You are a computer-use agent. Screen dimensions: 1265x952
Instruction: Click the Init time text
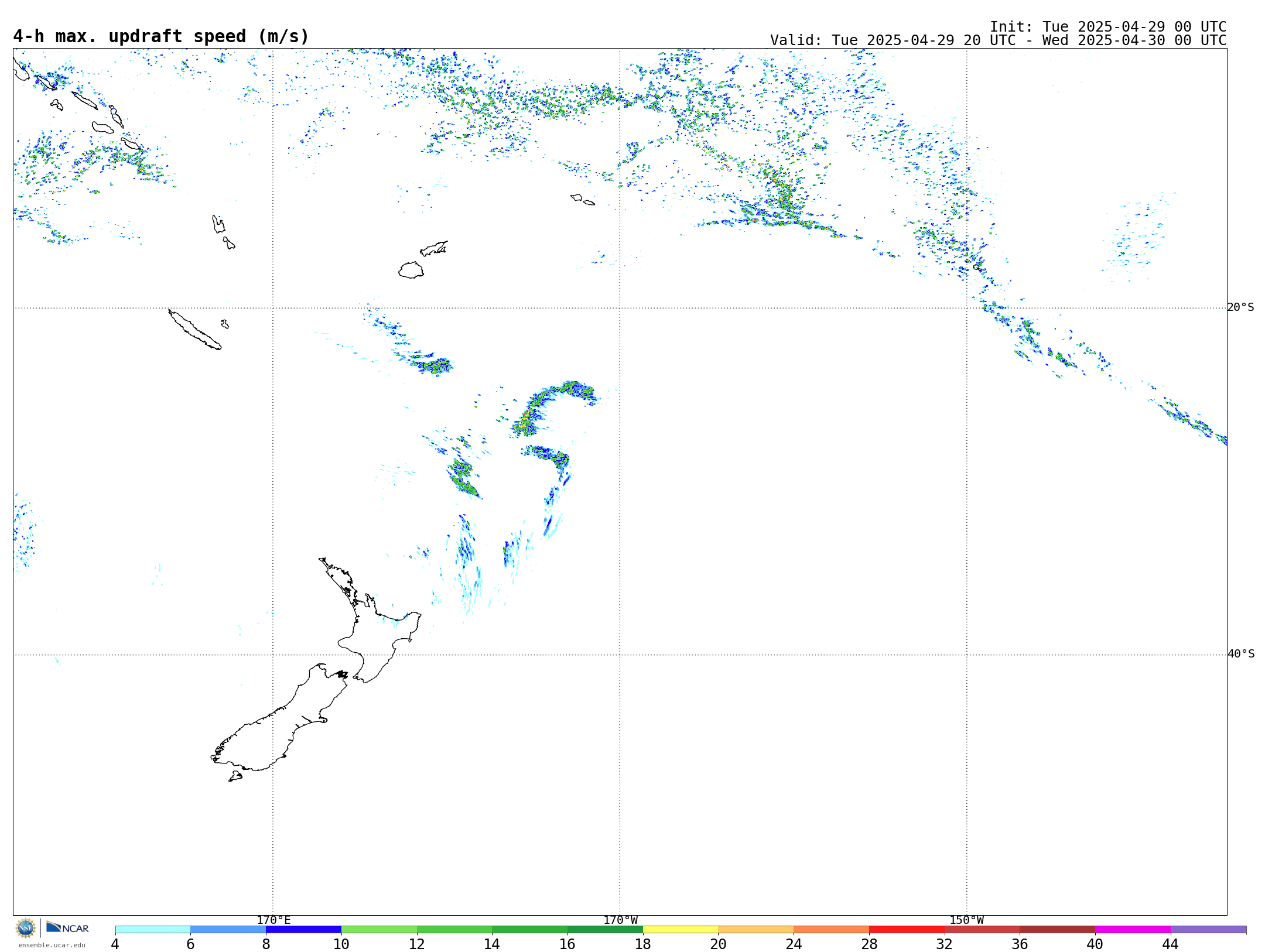coord(1107,27)
